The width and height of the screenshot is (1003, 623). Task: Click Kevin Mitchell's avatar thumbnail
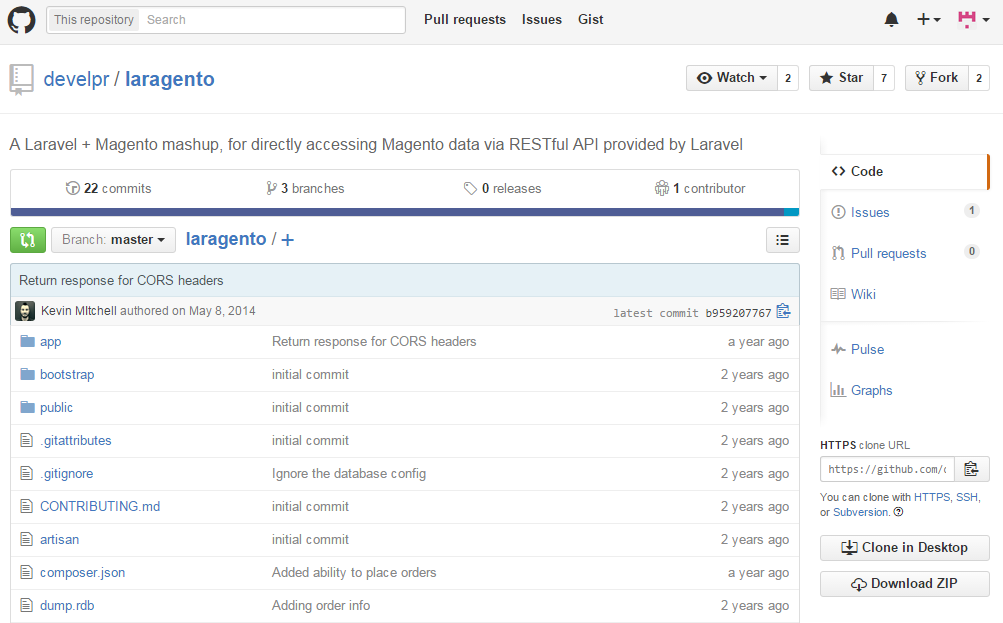point(25,311)
